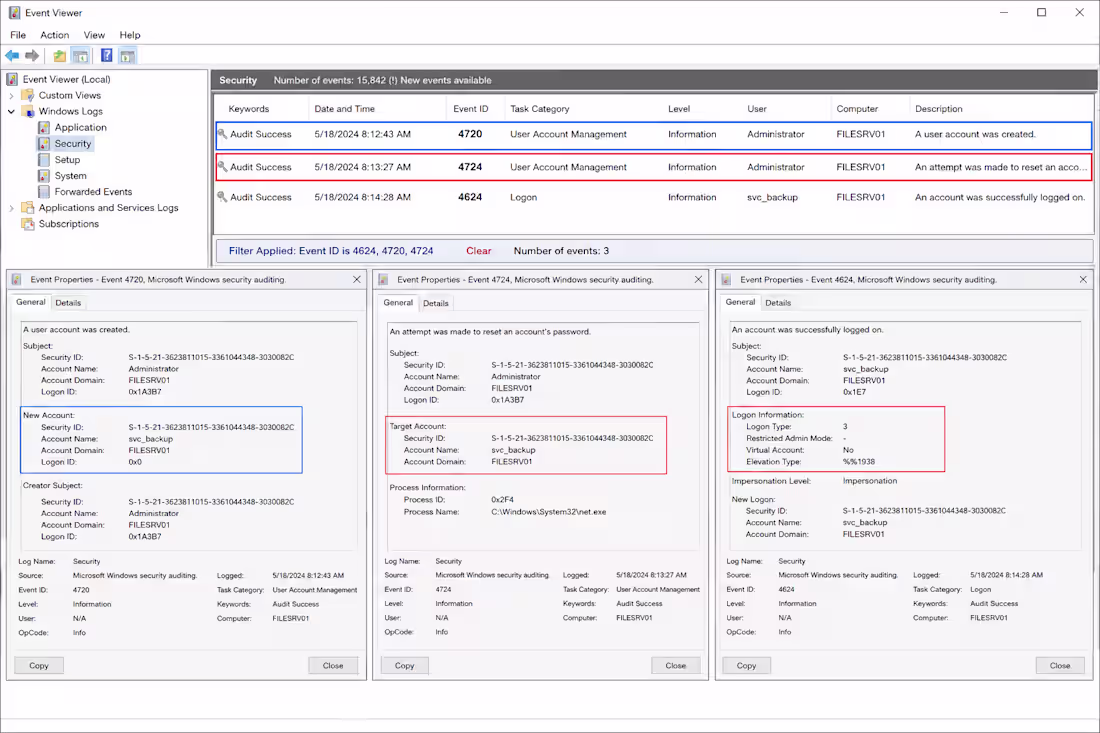Click the Custom Views folder icon

pos(27,95)
